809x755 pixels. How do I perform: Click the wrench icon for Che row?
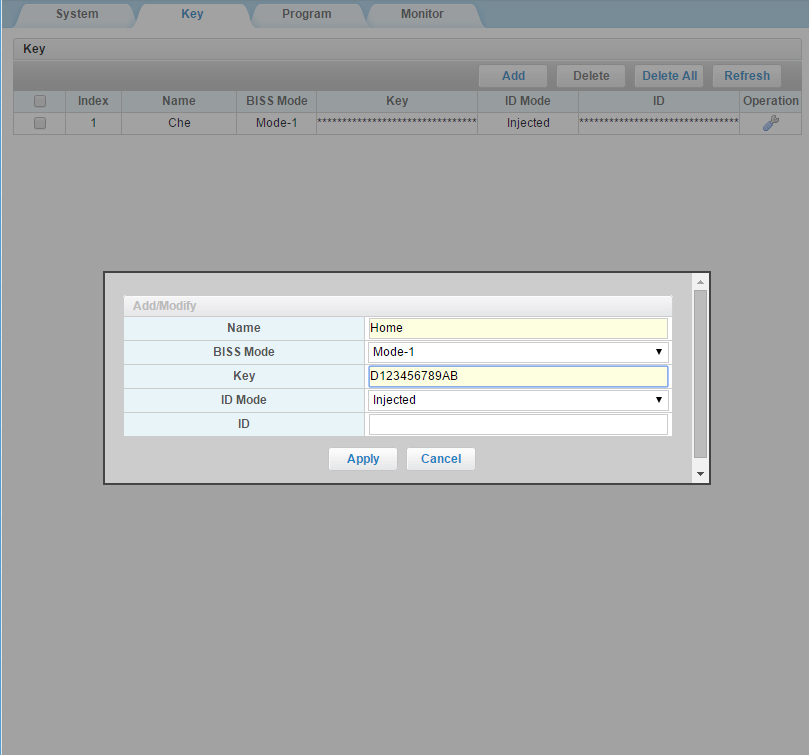click(770, 123)
